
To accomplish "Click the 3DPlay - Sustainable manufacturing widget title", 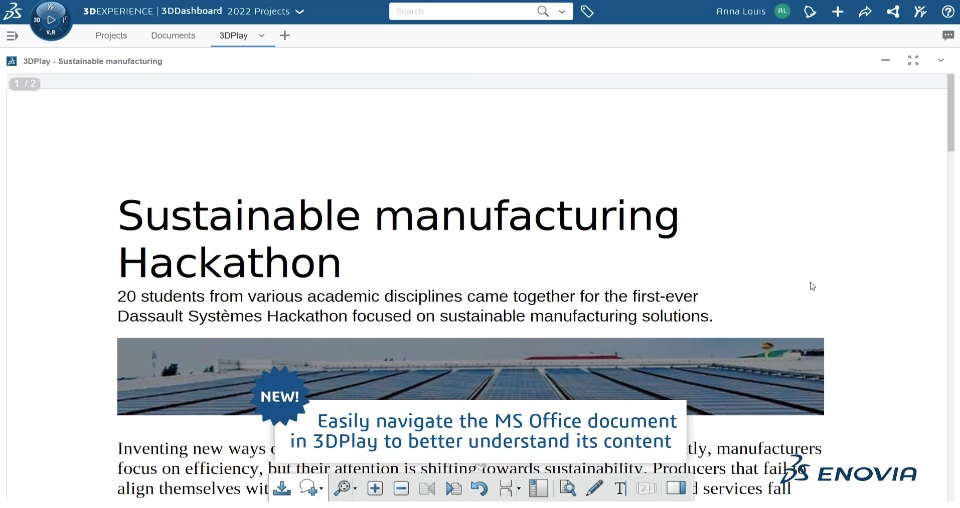I will click(92, 61).
